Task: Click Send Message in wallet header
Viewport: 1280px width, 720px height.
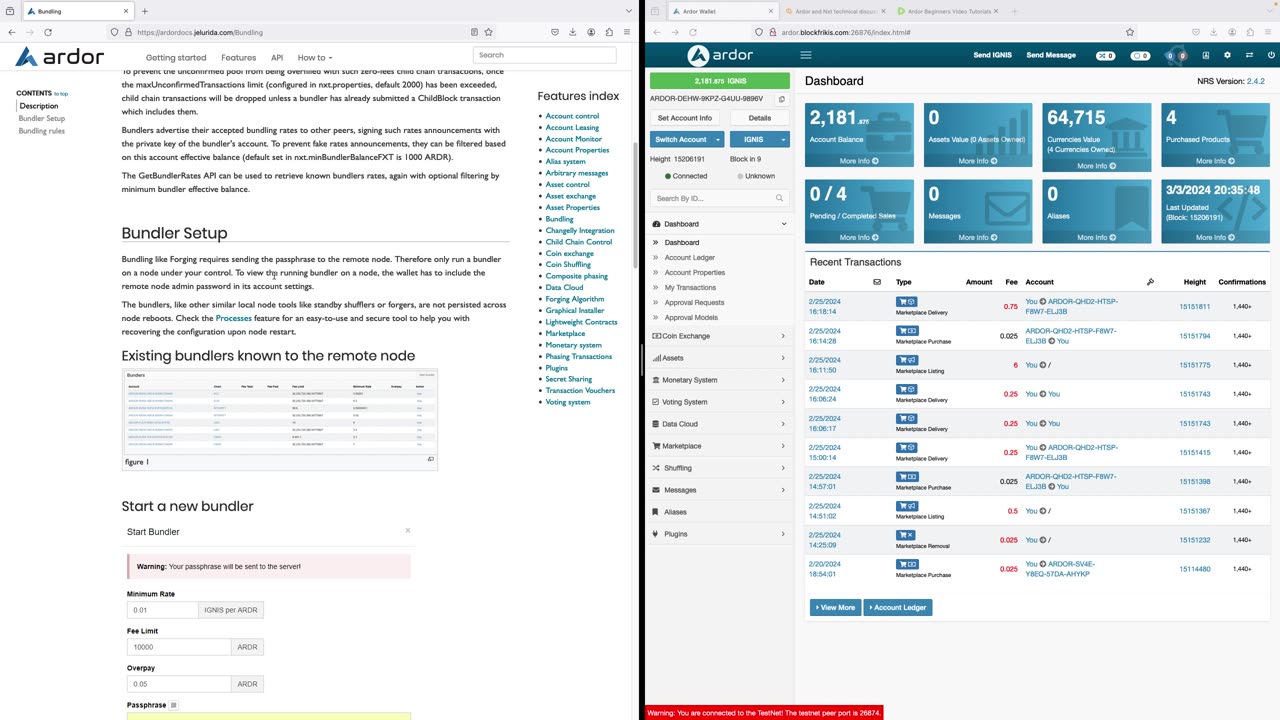Action: point(1051,55)
